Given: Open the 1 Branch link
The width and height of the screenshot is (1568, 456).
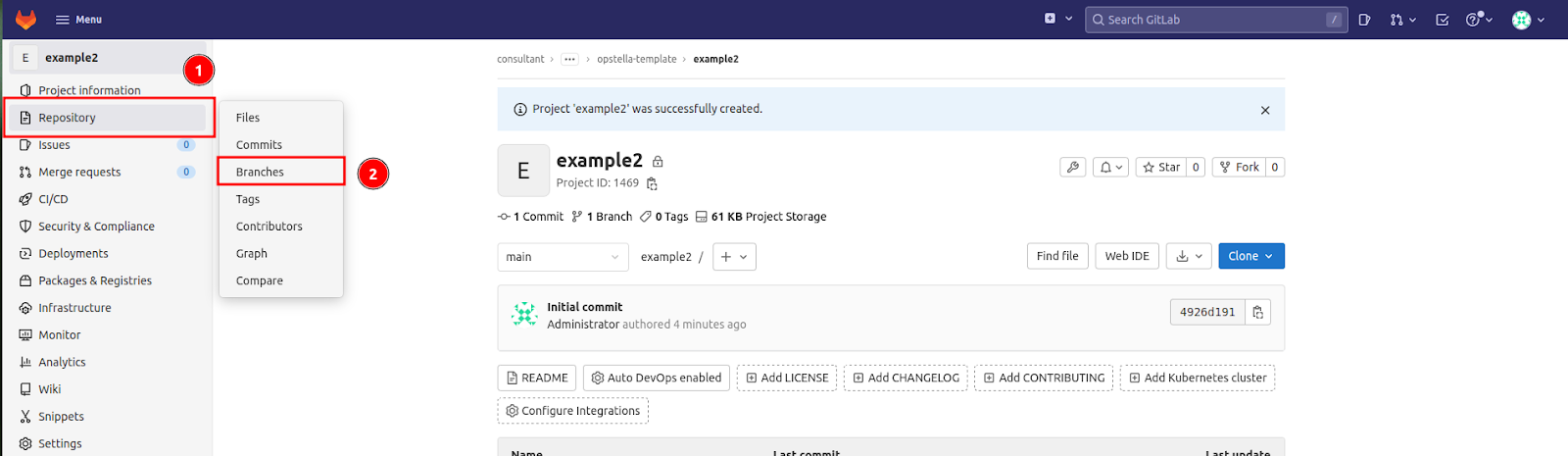Looking at the screenshot, I should (602, 217).
